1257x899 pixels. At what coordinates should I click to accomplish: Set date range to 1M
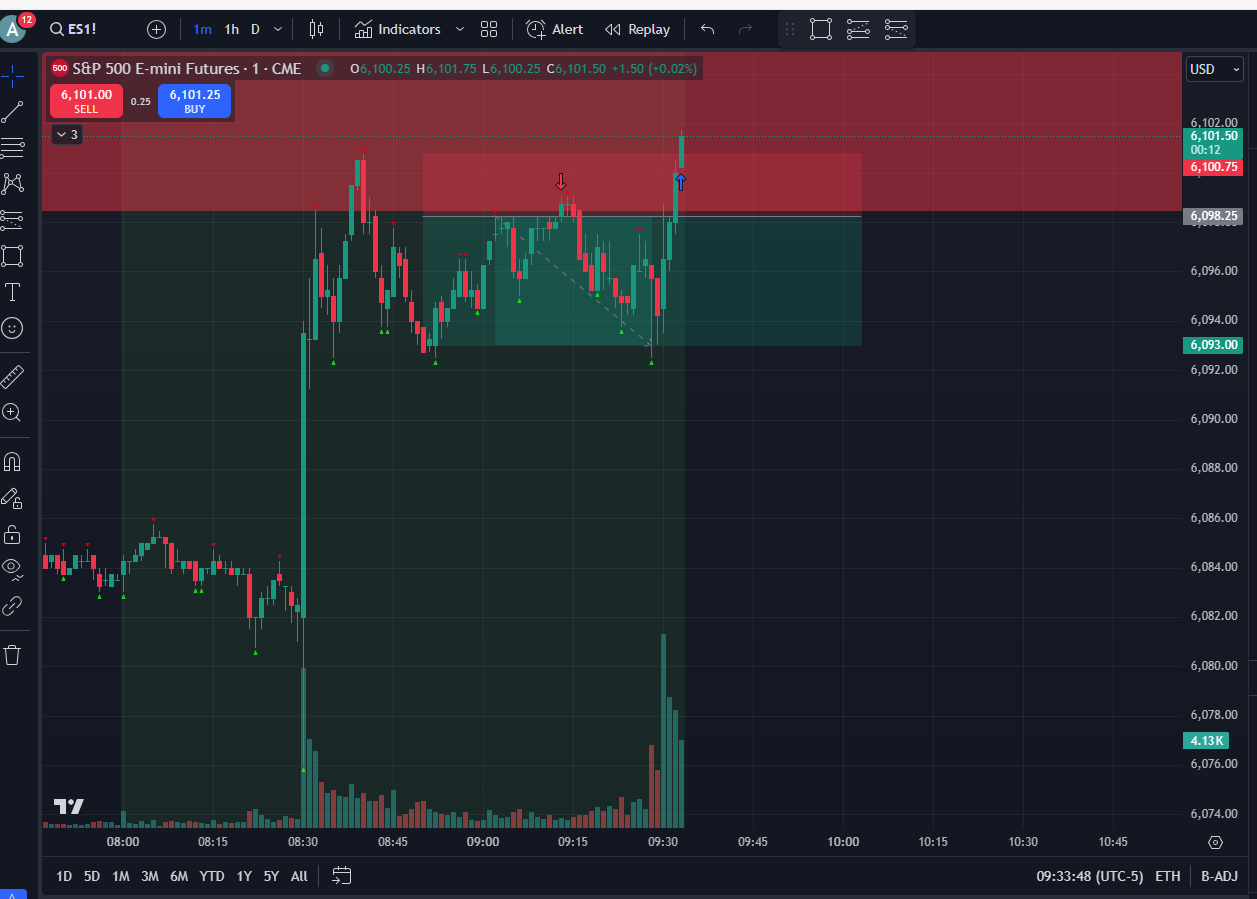tap(121, 876)
